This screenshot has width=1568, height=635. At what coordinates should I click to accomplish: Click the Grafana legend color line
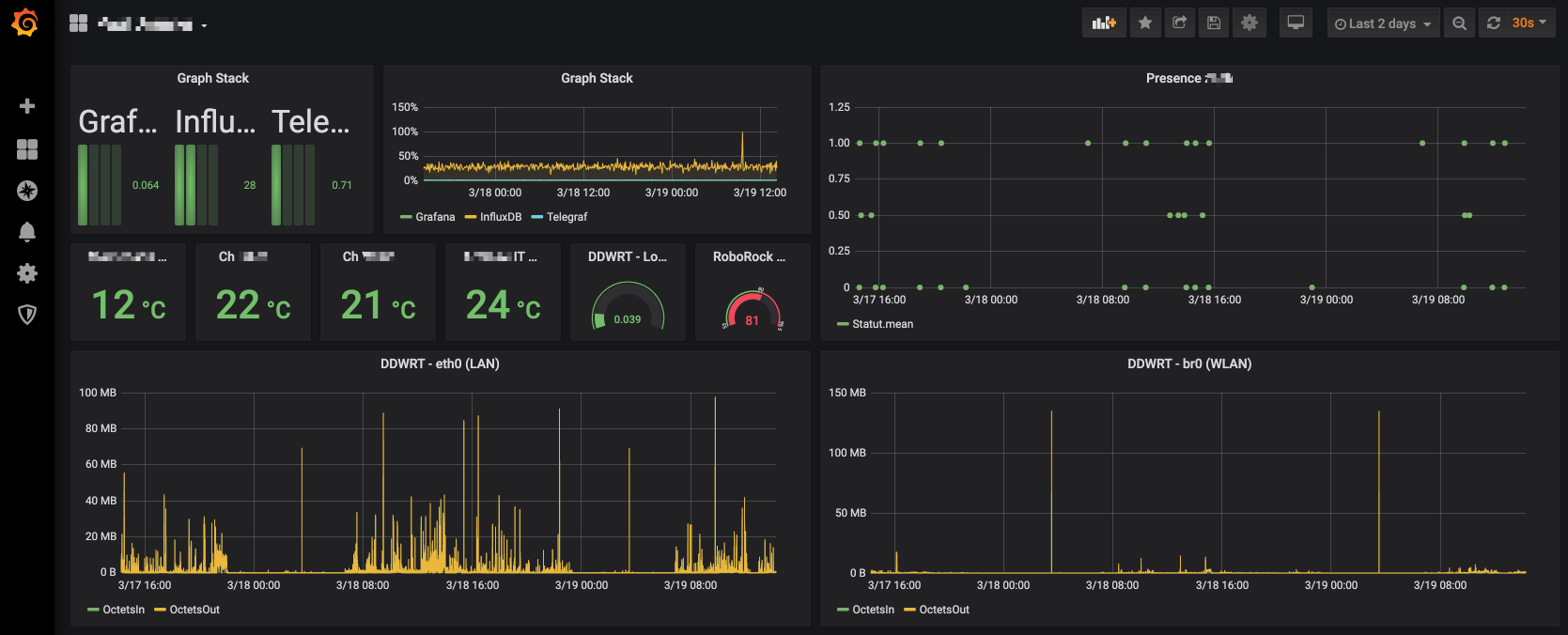click(x=406, y=217)
